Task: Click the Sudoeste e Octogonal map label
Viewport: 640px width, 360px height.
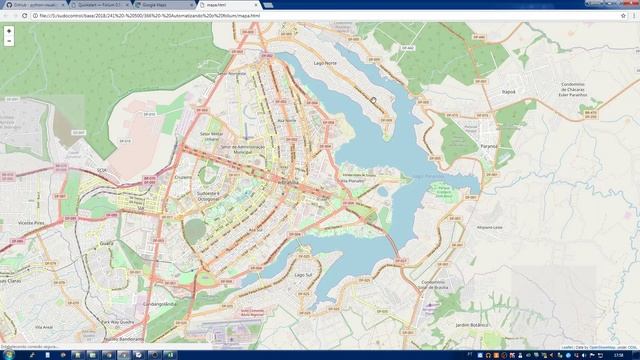Action: click(208, 196)
